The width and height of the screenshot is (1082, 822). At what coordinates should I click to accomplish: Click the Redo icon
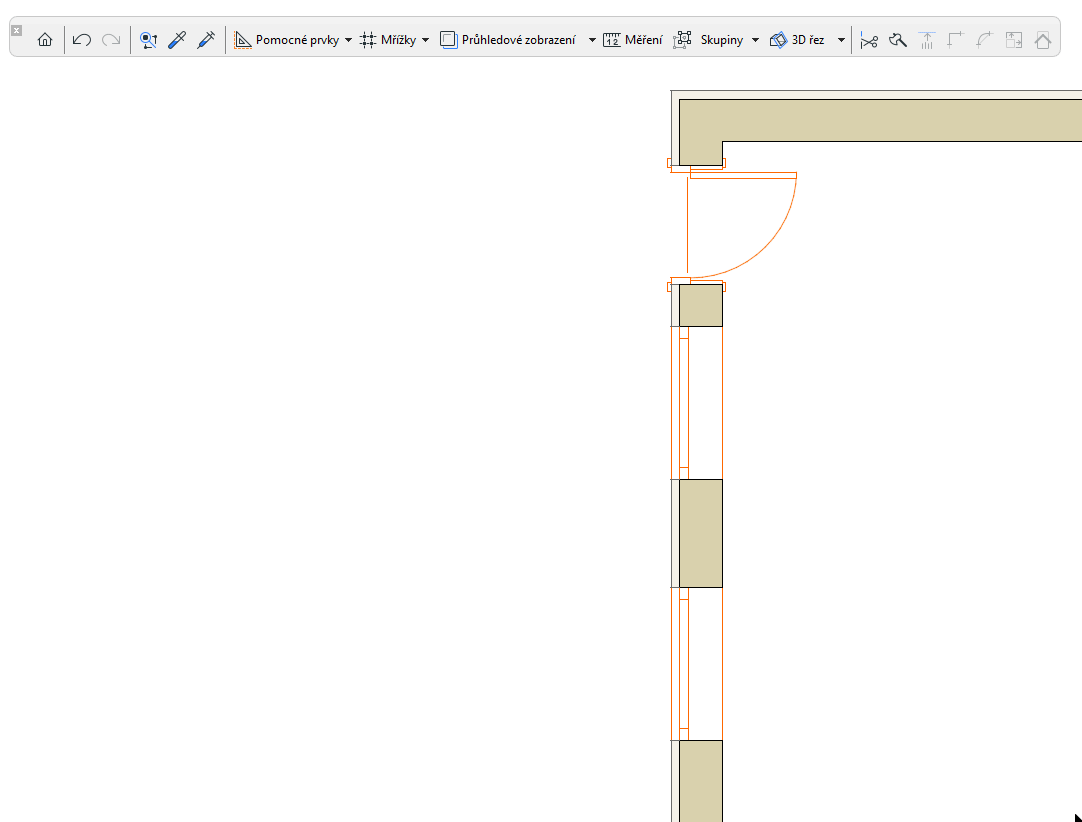pos(110,39)
